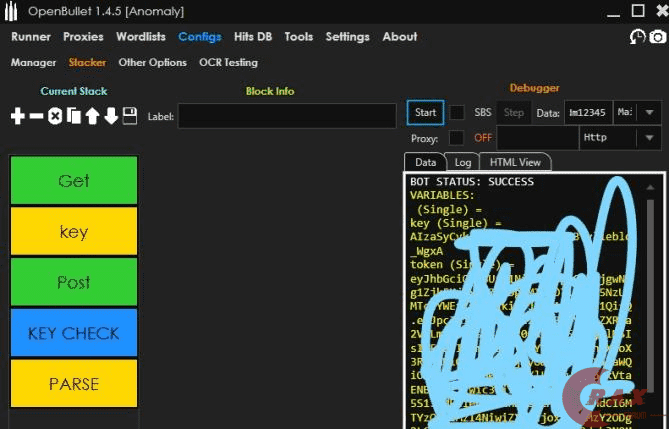Click the camera screenshot icon at top right
669x429 pixels.
[657, 37]
